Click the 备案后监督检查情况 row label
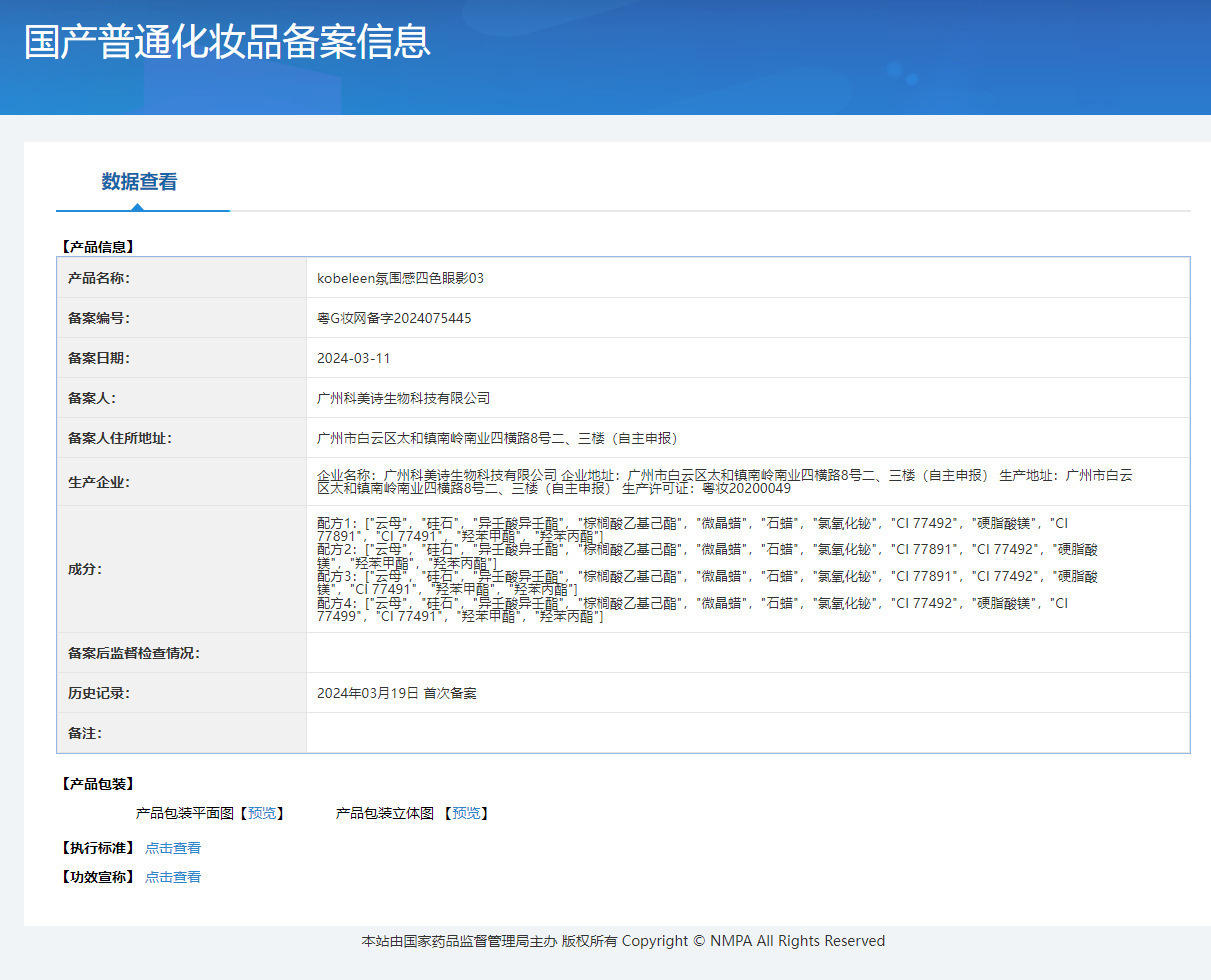This screenshot has height=980, width=1211. coord(133,653)
